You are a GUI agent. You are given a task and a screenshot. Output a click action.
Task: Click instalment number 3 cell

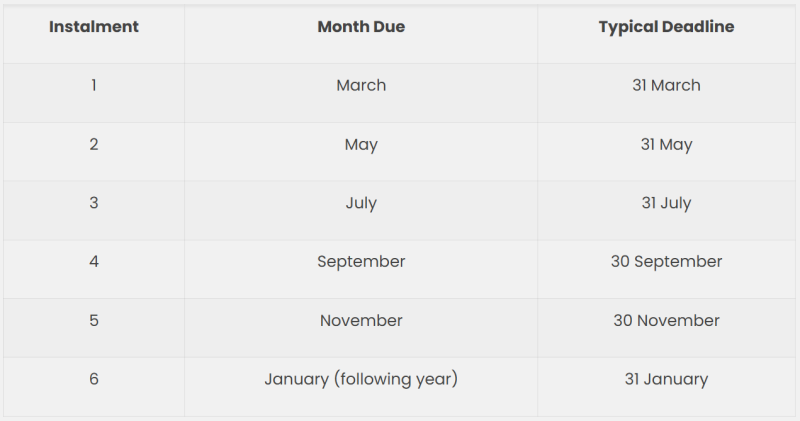[94, 203]
